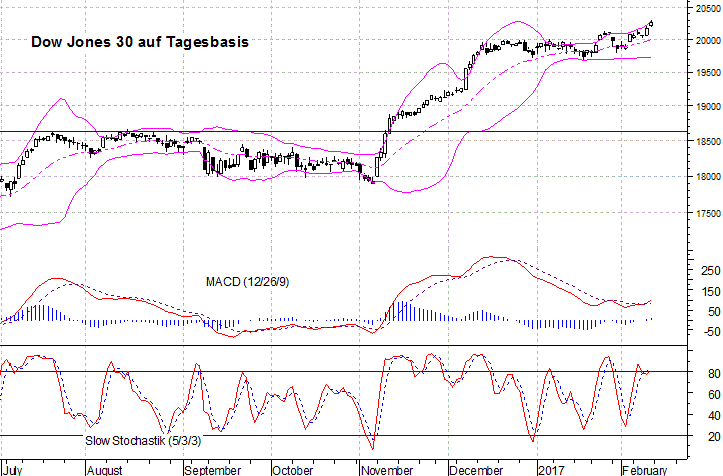
Task: Select the September label on the time axis
Action: coord(212,468)
